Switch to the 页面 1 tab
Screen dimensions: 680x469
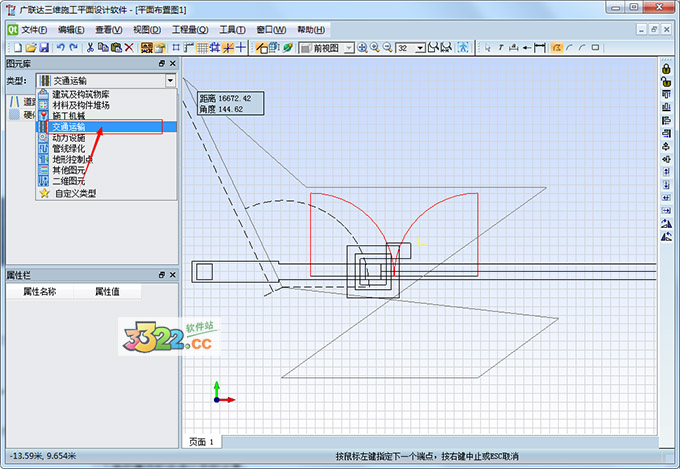[202, 441]
